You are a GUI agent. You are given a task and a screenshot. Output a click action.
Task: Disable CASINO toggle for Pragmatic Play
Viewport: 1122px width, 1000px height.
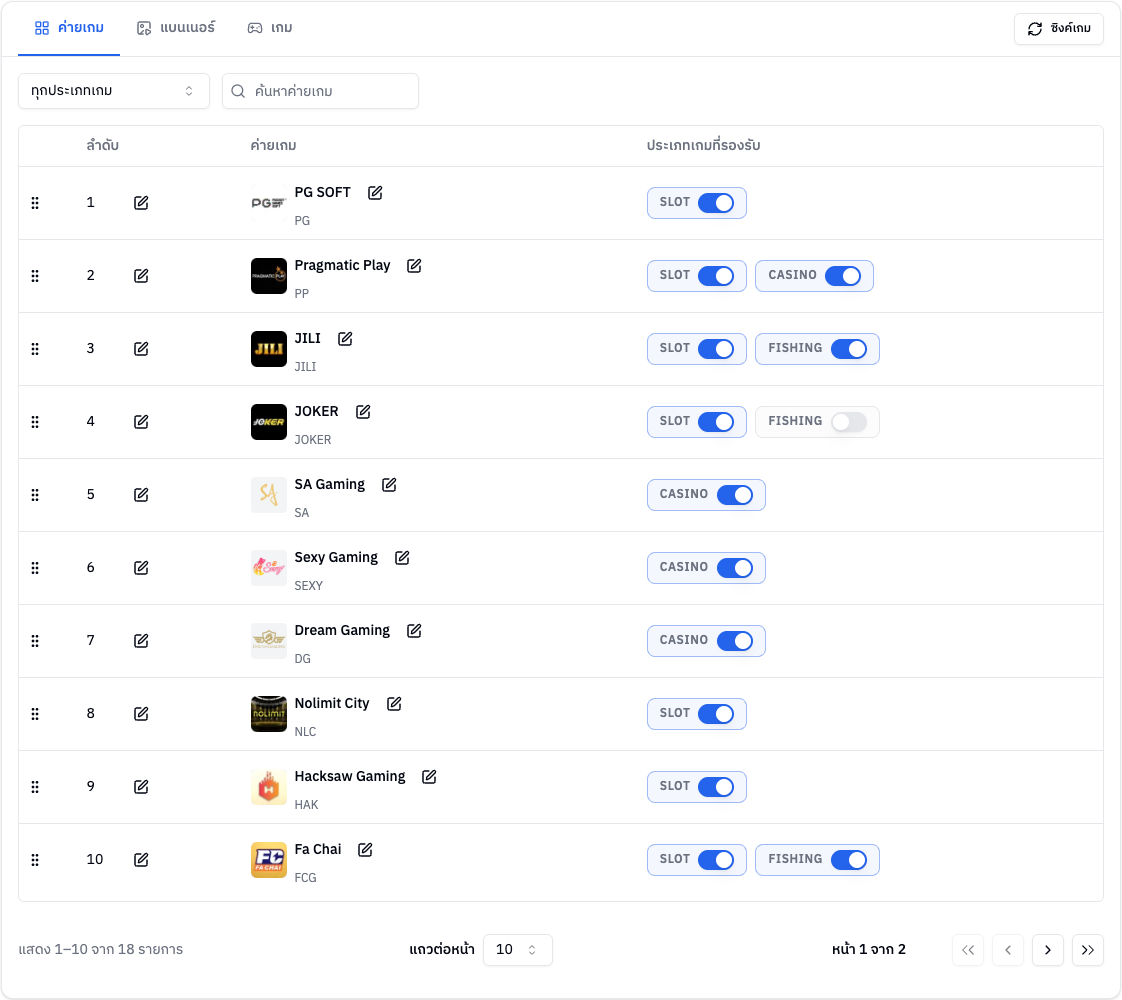click(842, 275)
